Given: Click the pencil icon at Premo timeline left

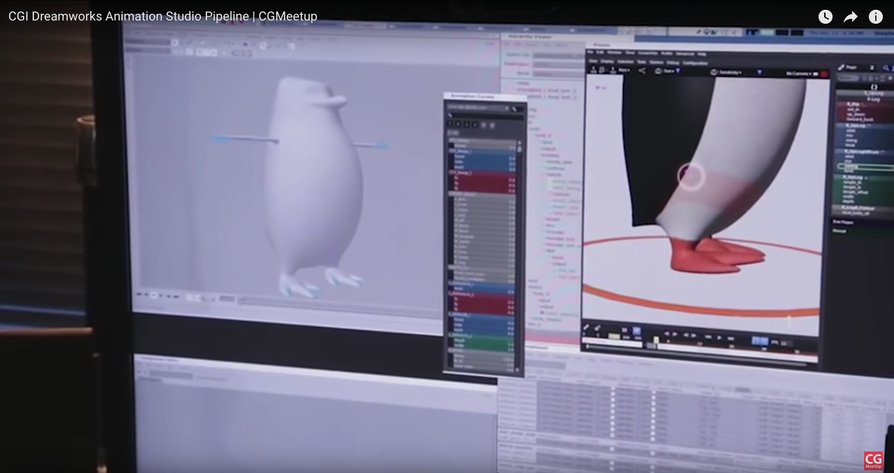Looking at the screenshot, I should (586, 328).
